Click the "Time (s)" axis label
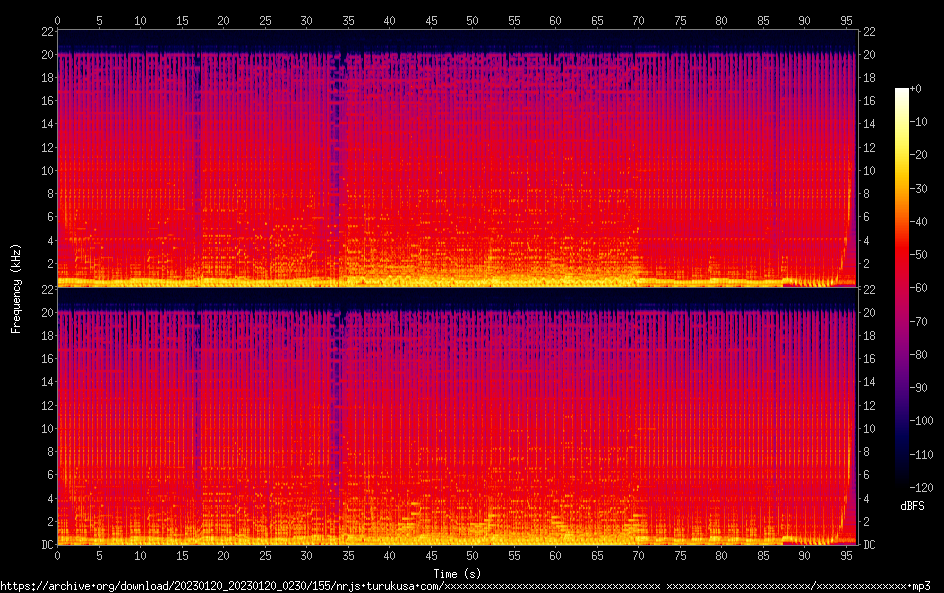Screen dimensions: 944x593 (457, 573)
